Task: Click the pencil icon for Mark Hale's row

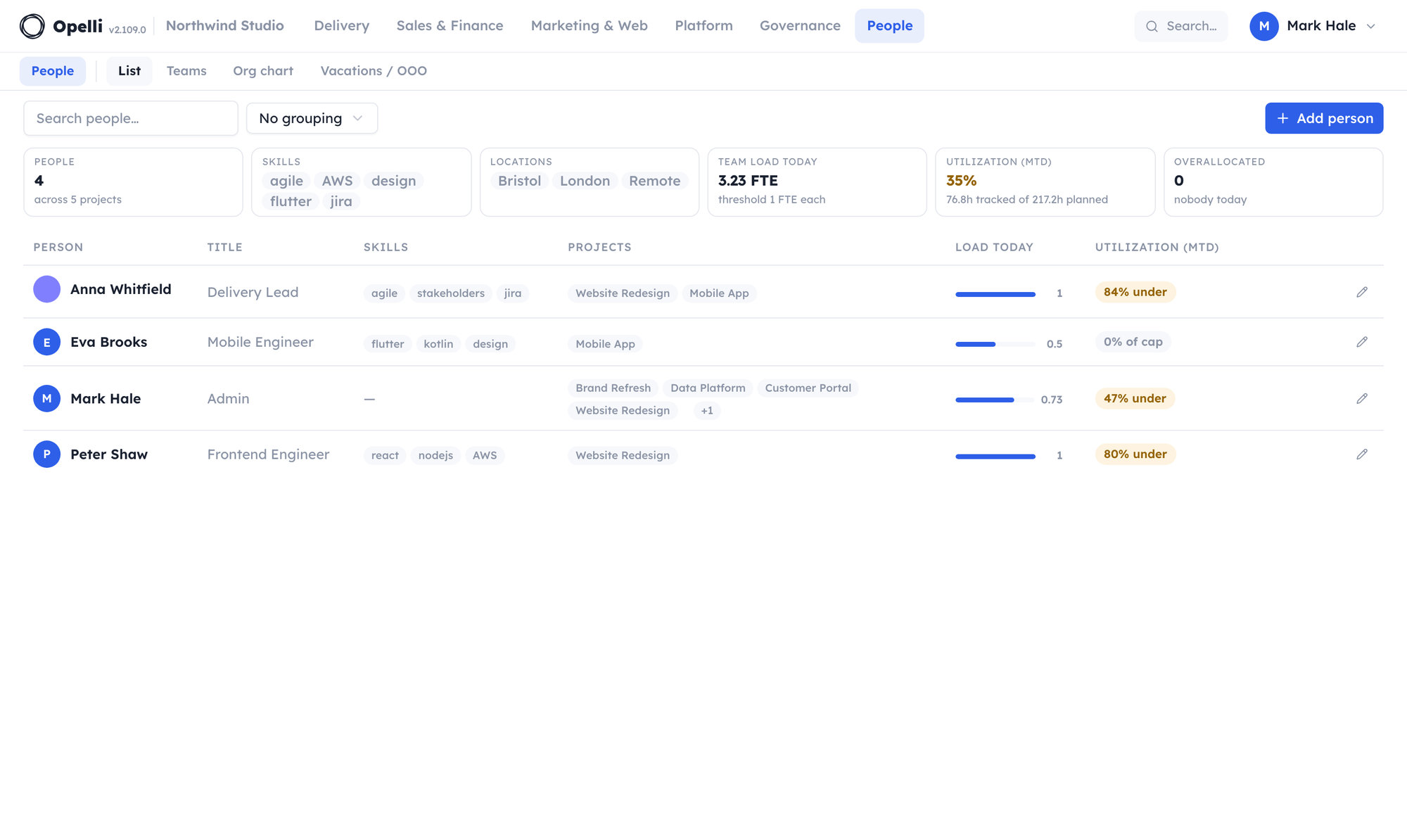Action: coord(1362,399)
